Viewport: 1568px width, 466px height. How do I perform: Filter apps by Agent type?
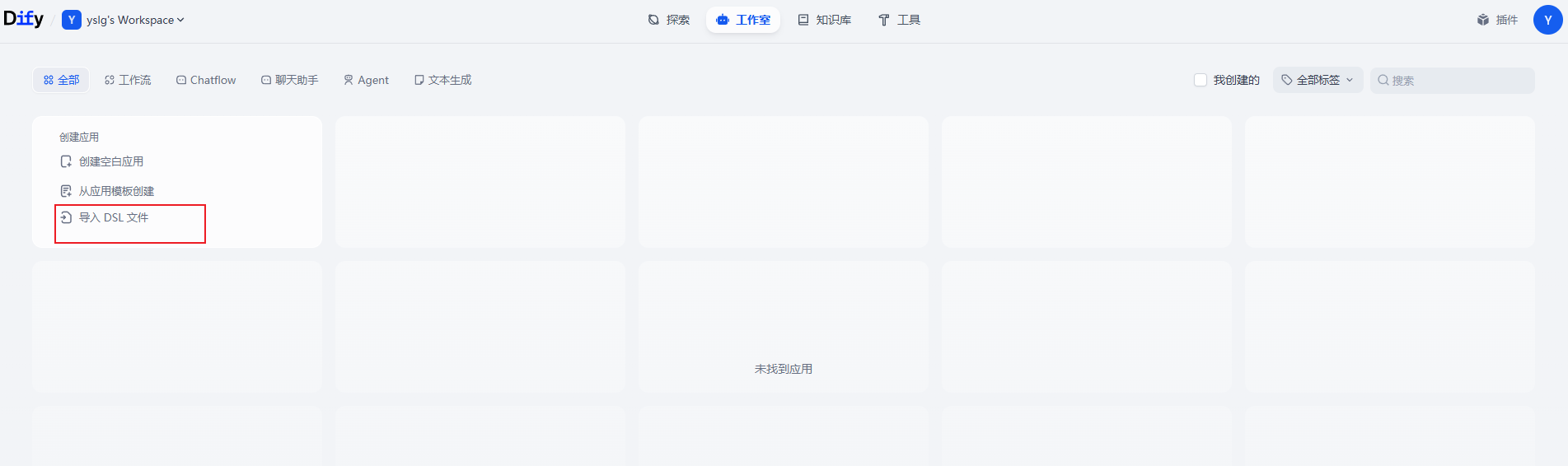pos(366,80)
